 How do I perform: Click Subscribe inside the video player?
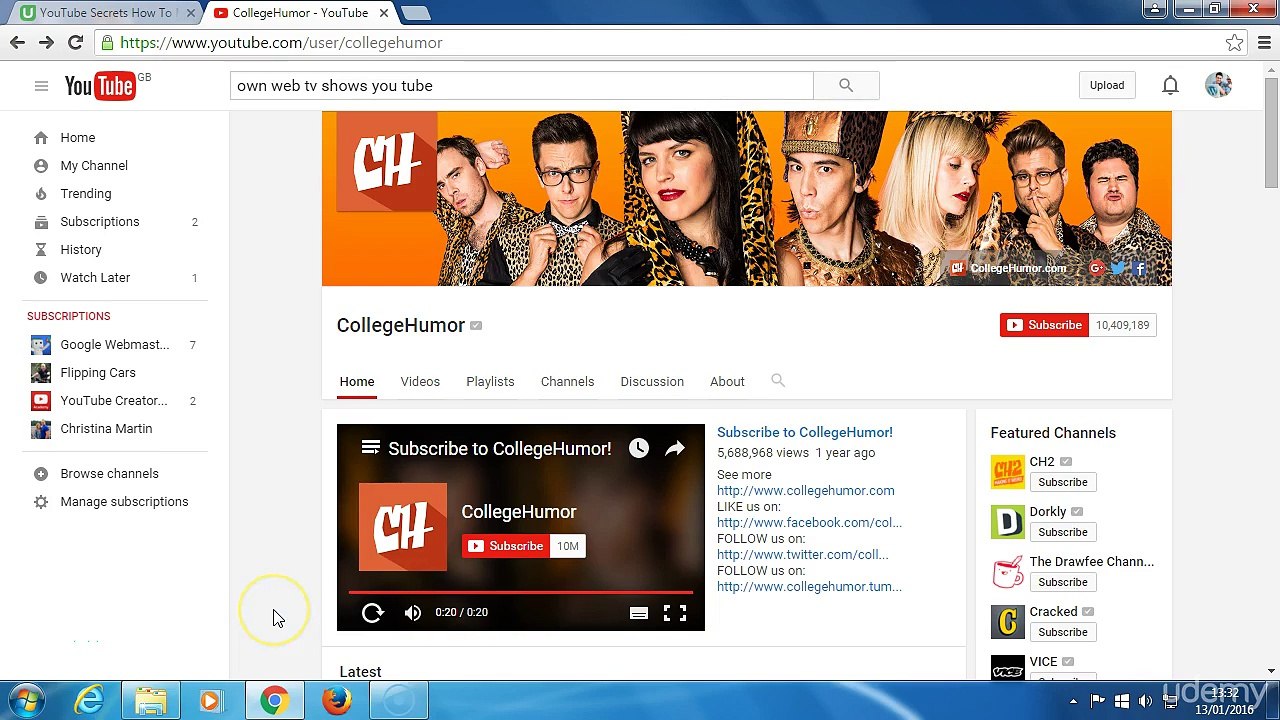coord(506,546)
